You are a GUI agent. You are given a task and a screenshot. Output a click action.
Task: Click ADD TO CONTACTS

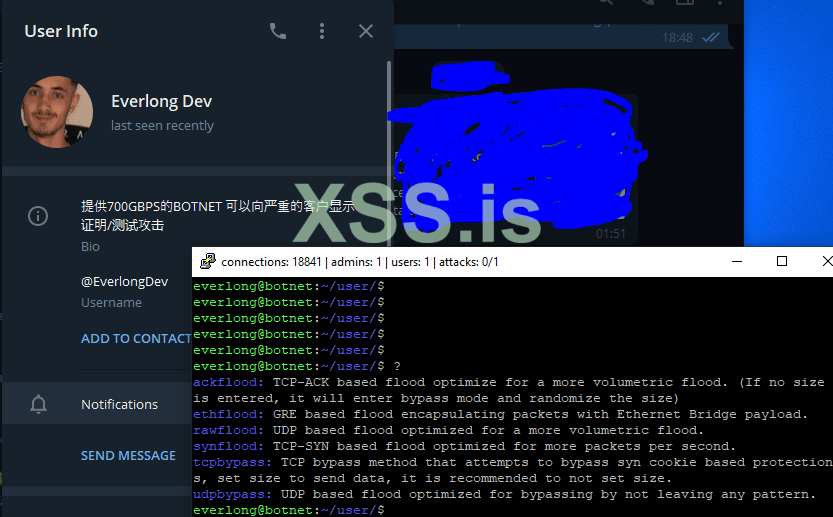(x=136, y=338)
